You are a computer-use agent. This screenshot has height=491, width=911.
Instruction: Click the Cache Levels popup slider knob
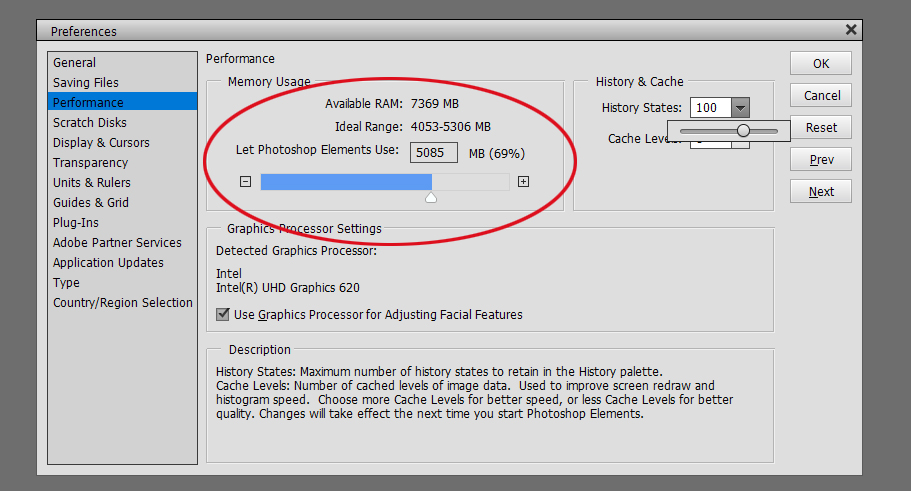pos(743,131)
